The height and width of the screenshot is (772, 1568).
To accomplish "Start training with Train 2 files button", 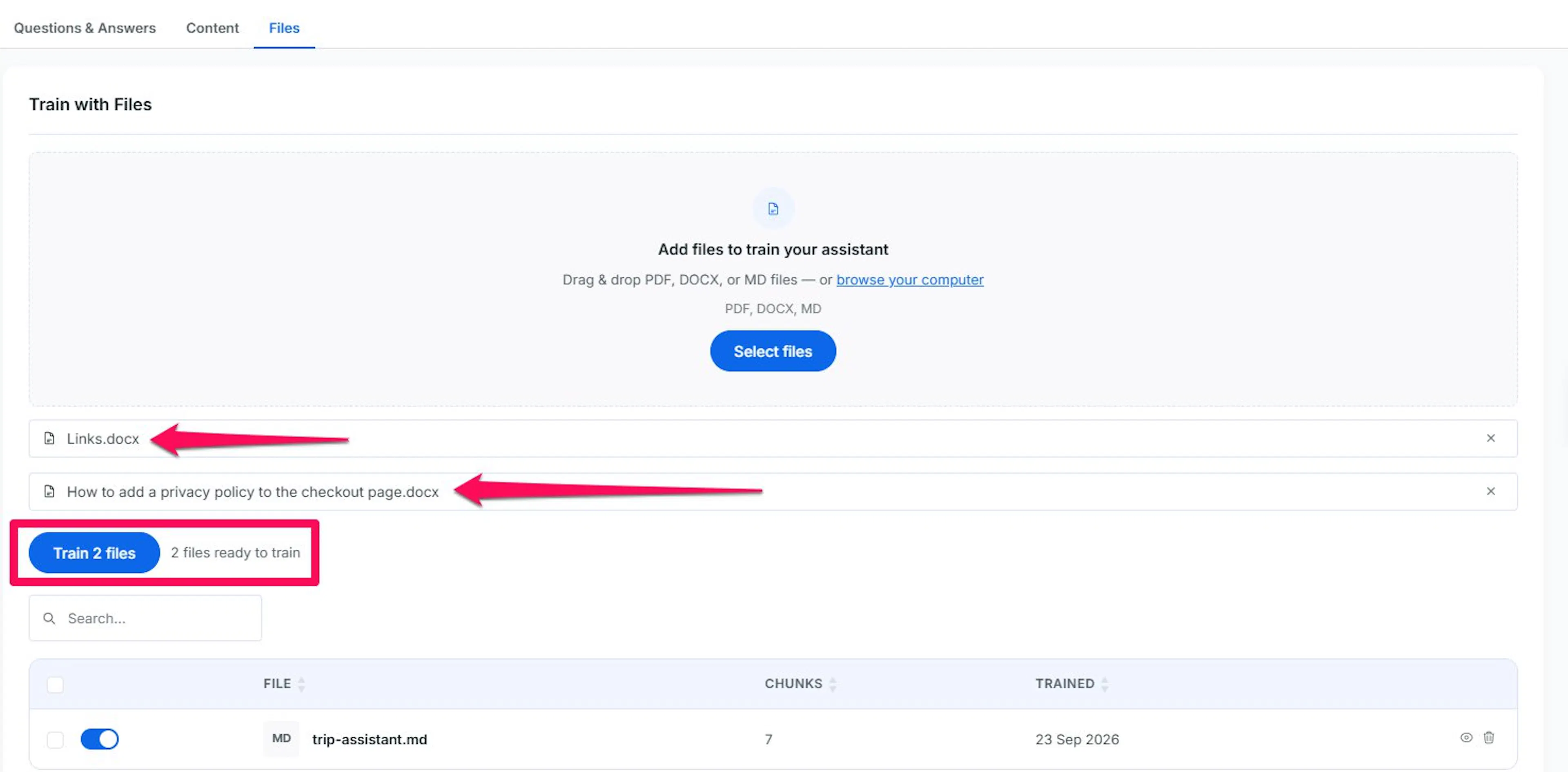I will click(94, 553).
